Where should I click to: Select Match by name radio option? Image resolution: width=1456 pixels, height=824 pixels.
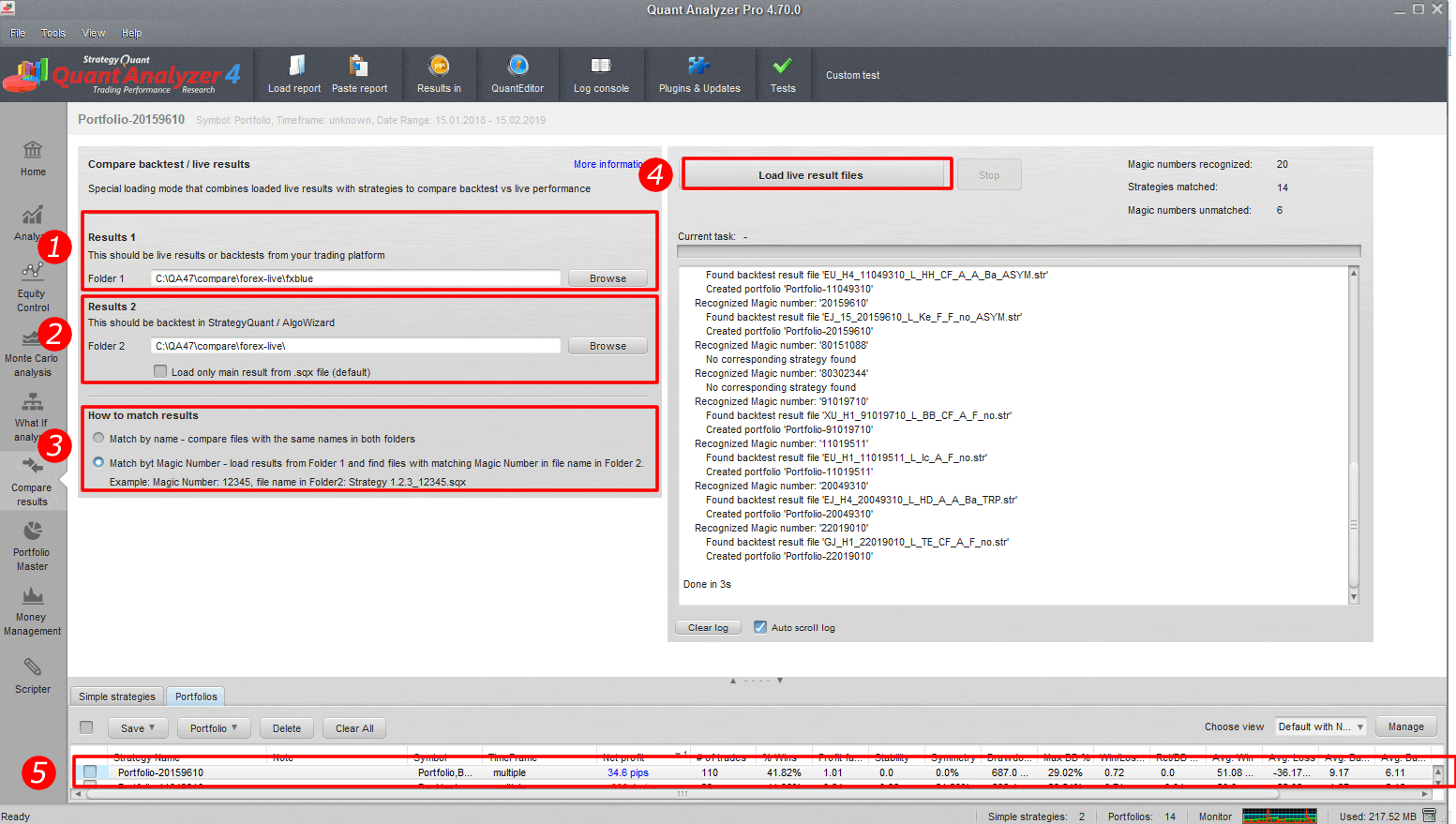pos(98,438)
